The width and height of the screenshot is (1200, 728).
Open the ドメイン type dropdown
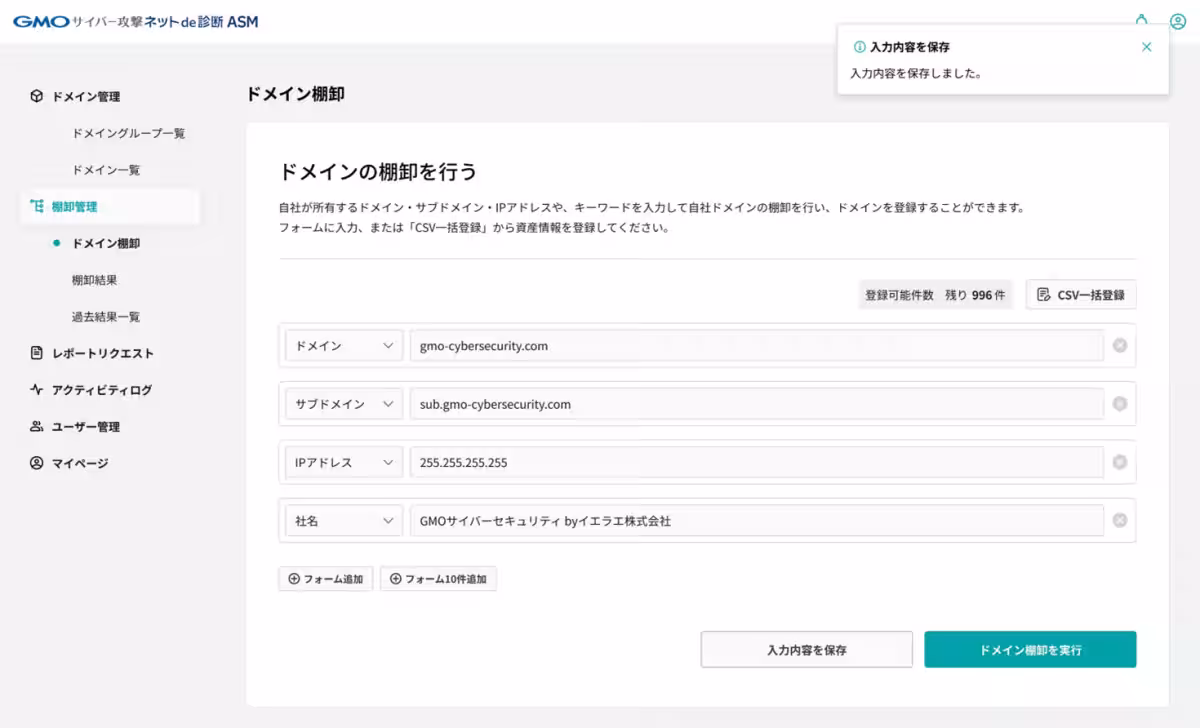click(343, 345)
